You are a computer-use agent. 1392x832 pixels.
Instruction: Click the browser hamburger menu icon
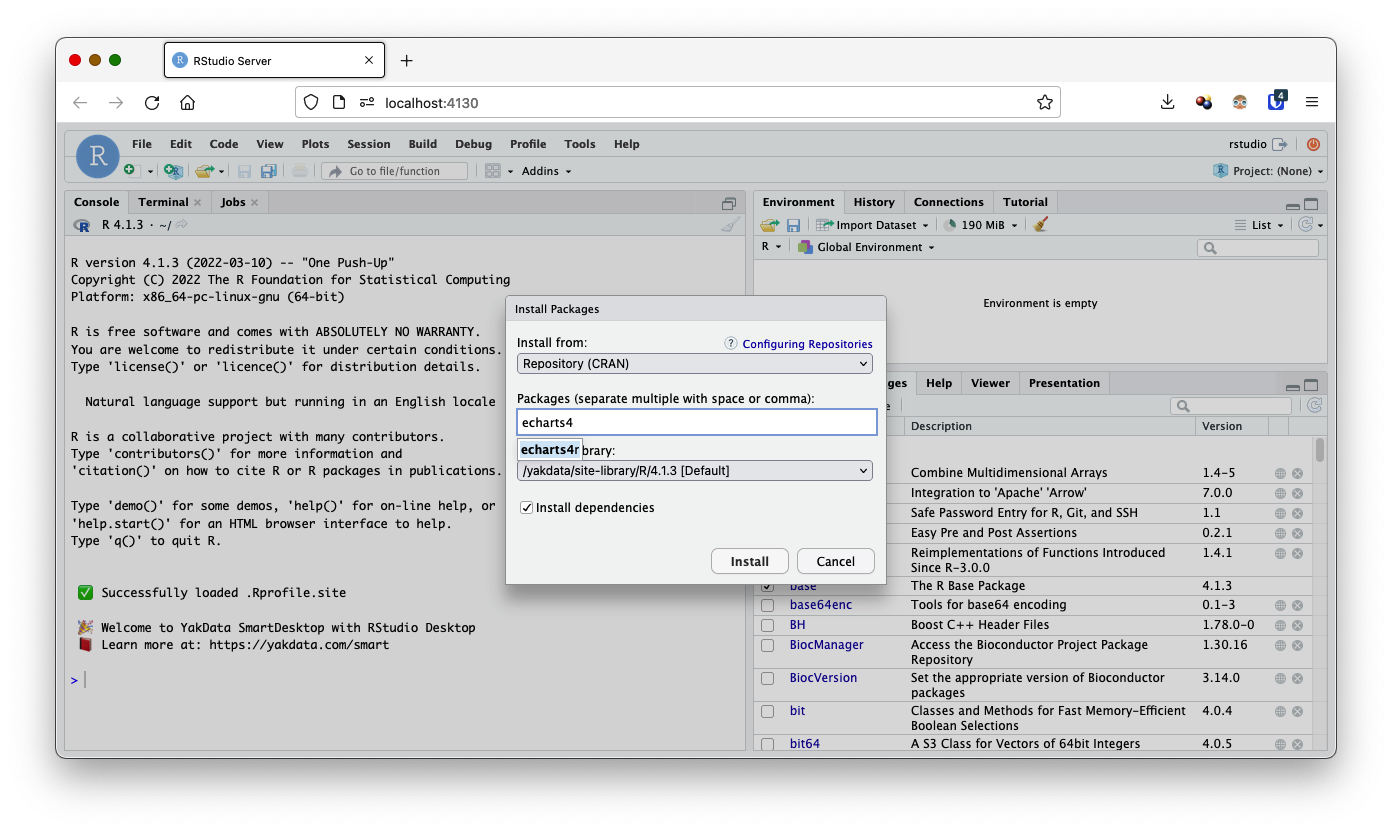click(x=1312, y=102)
